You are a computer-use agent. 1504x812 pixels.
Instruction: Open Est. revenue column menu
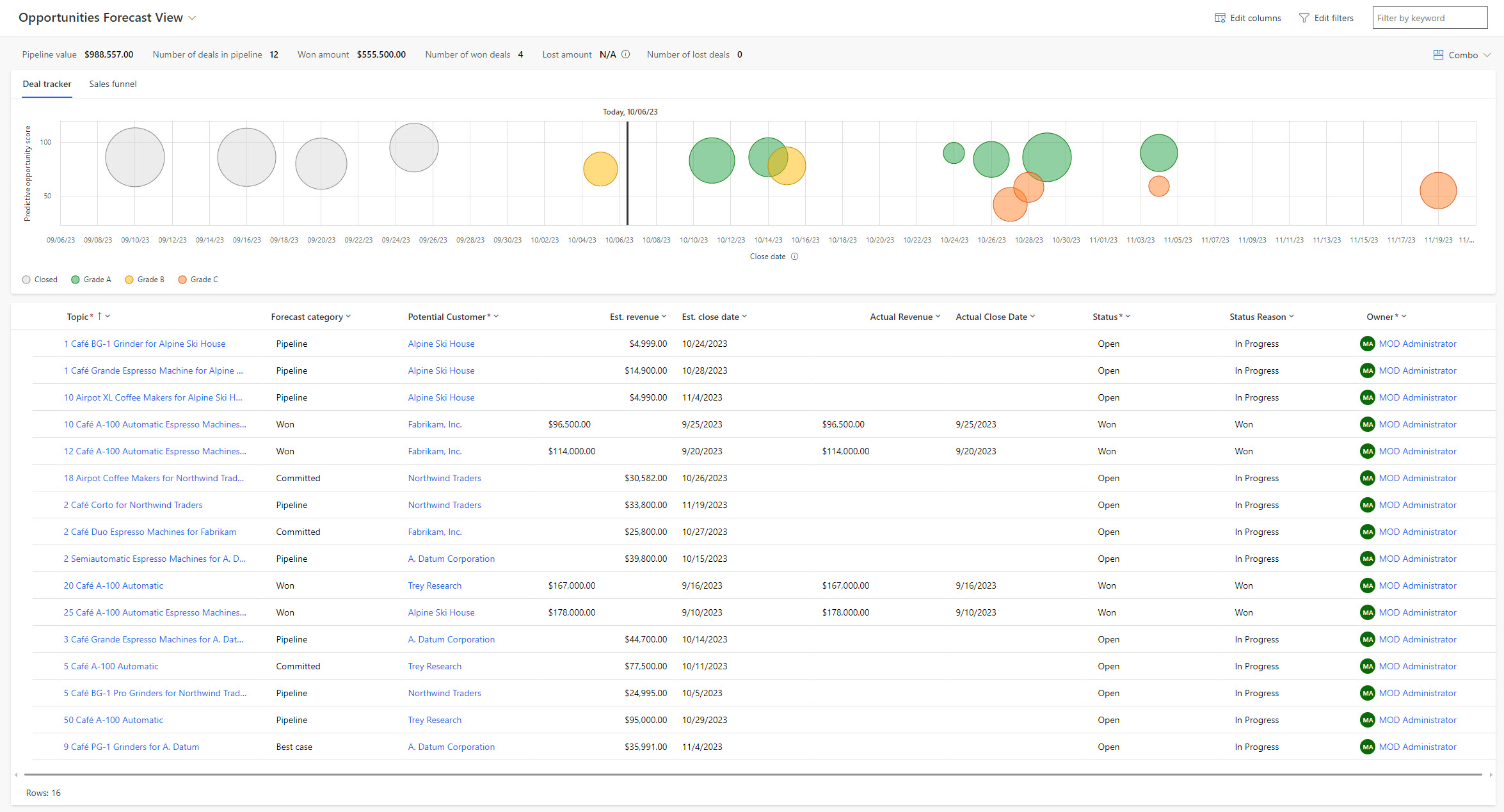(x=664, y=317)
